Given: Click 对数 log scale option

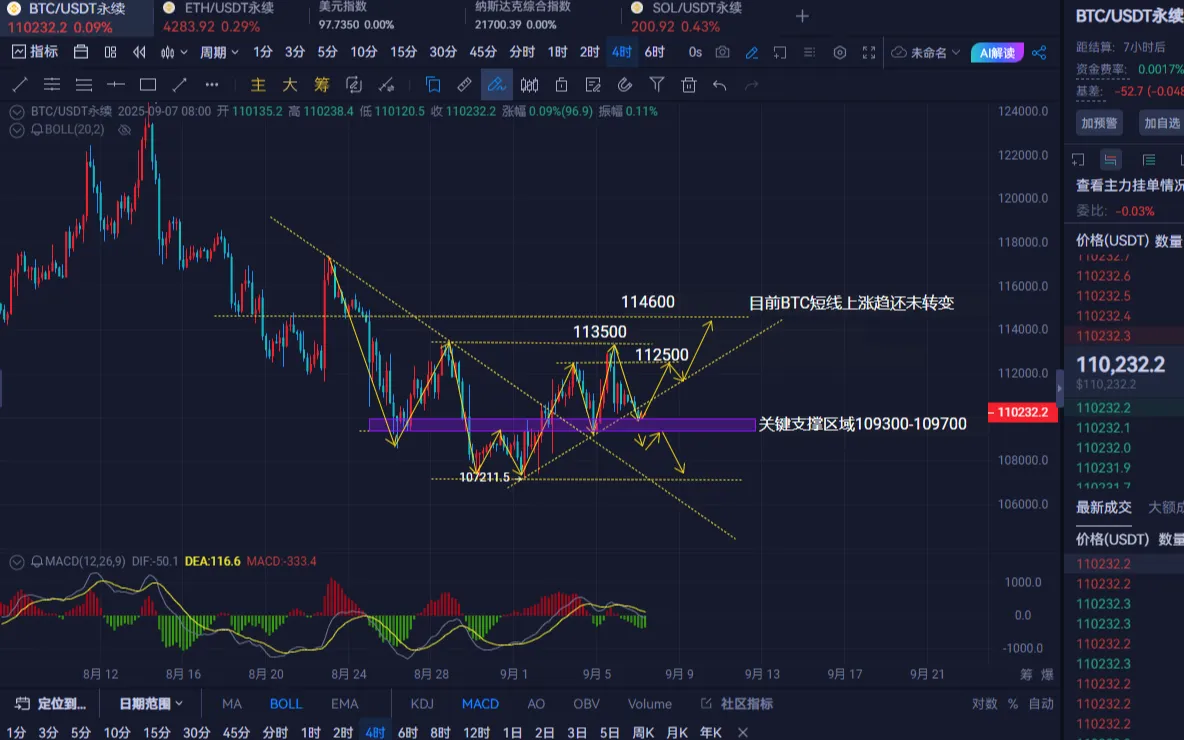Looking at the screenshot, I should [x=985, y=704].
